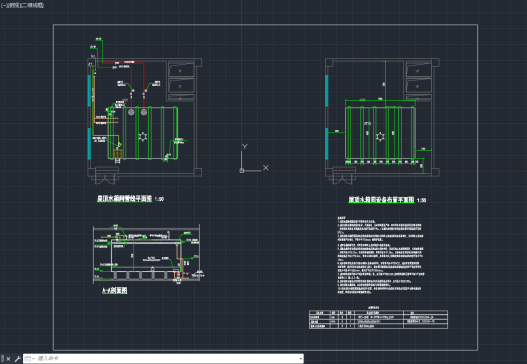This screenshot has width=527, height=364.
Task: Open the 二维线框 visual style menu
Action: [x=32, y=5]
